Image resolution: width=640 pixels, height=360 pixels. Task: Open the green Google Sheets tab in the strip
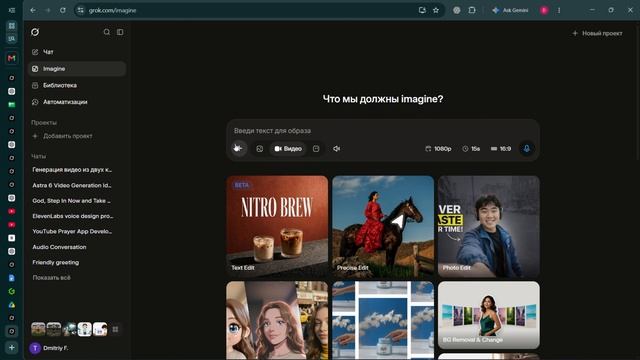[11, 104]
